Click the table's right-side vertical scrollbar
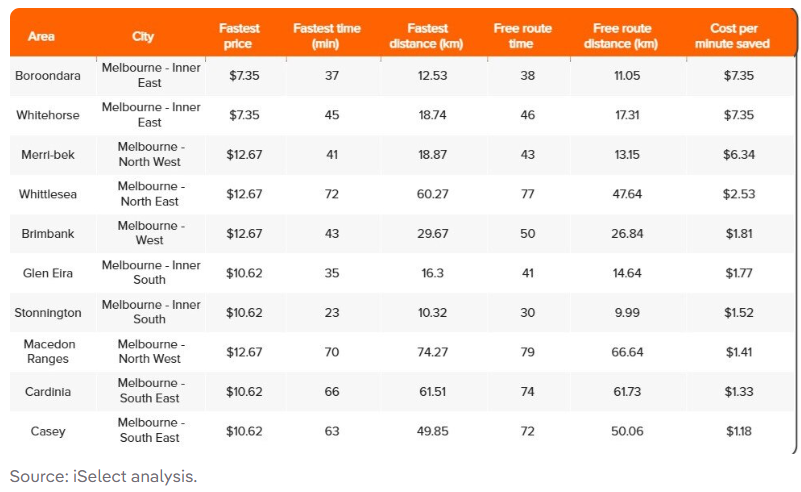Image resolution: width=801 pixels, height=492 pixels. [x=796, y=250]
